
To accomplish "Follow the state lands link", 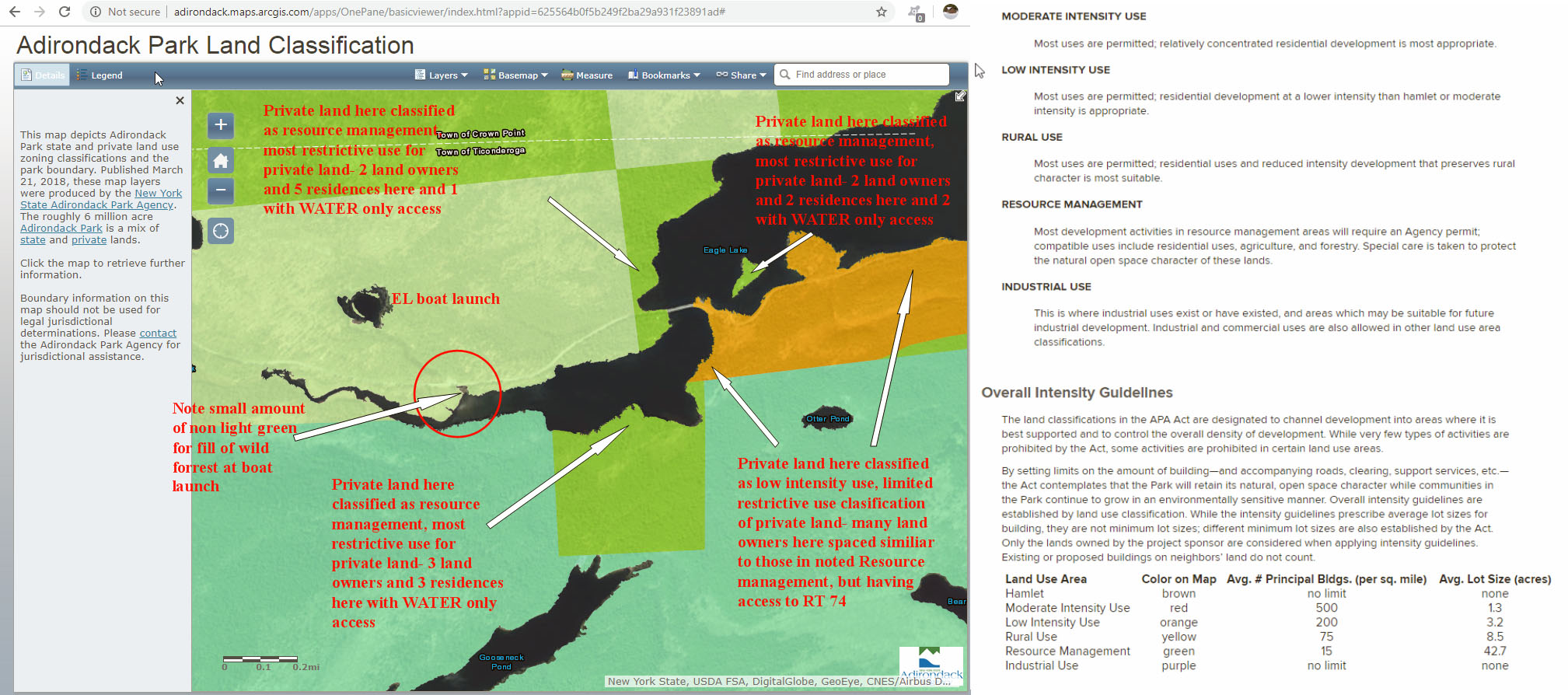I will click(x=33, y=240).
